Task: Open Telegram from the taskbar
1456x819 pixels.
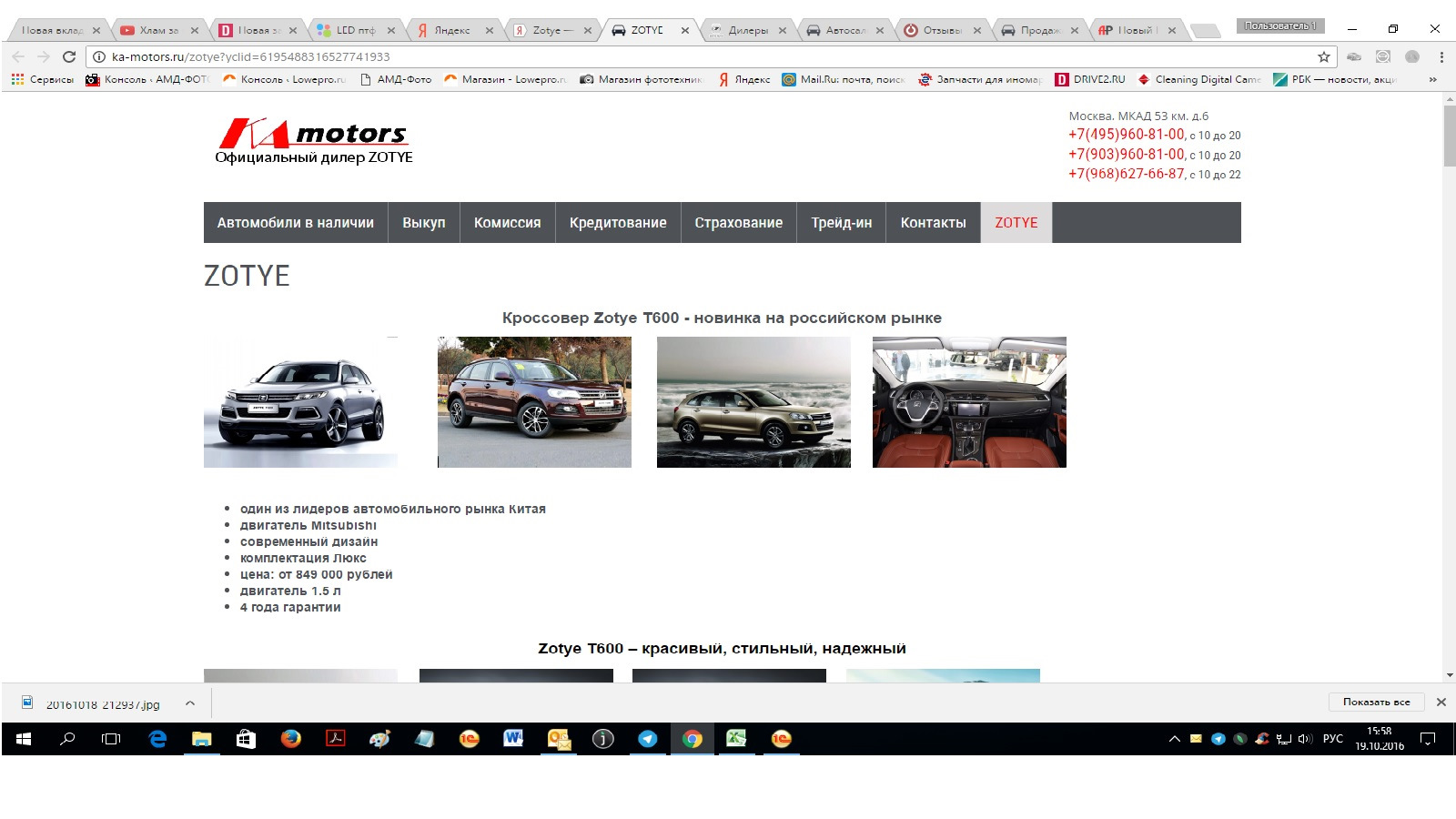Action: click(x=647, y=739)
